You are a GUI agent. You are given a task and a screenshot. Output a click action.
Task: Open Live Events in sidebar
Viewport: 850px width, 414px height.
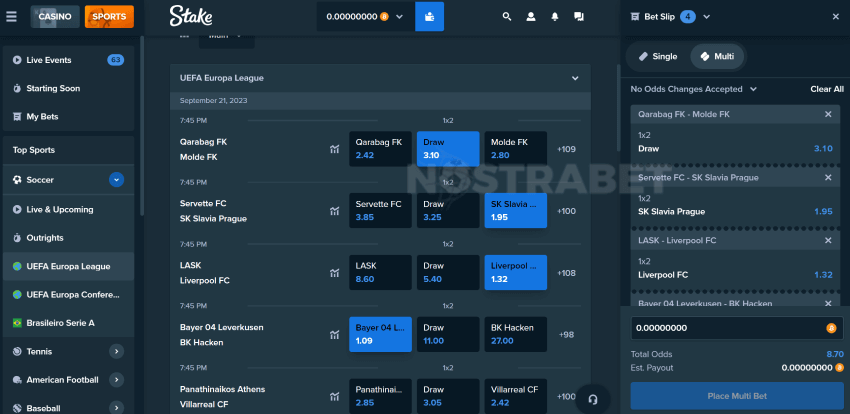(68, 60)
